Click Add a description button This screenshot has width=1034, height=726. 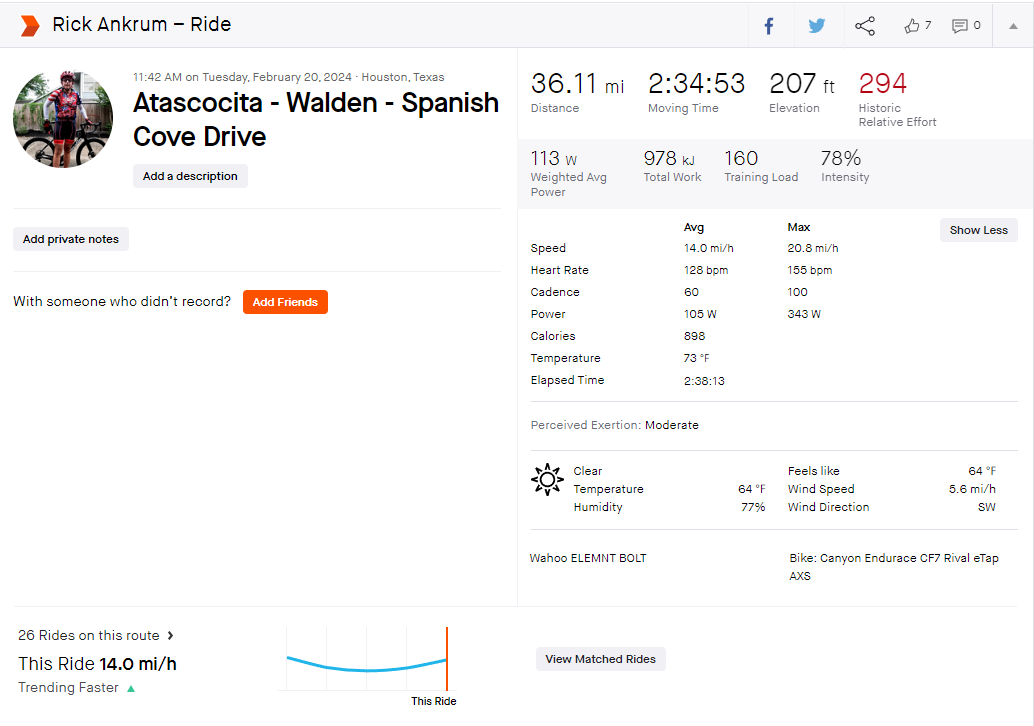click(x=190, y=176)
